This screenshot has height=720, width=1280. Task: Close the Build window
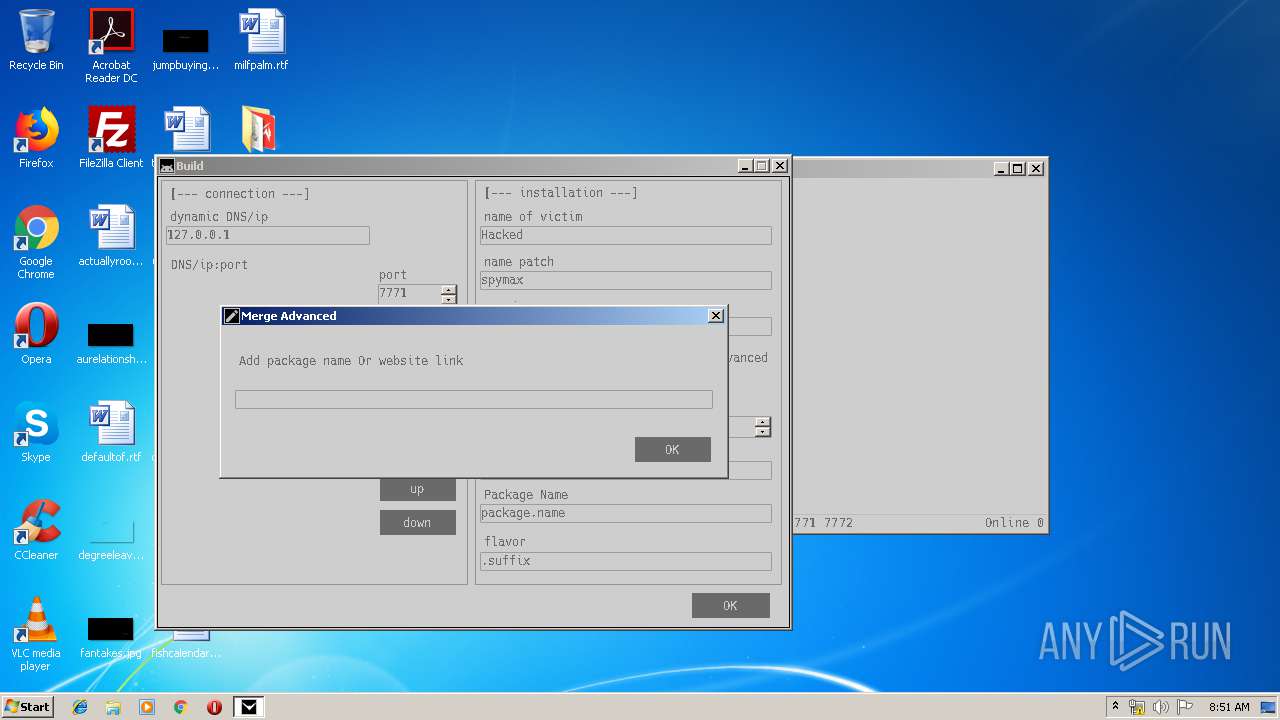click(779, 166)
